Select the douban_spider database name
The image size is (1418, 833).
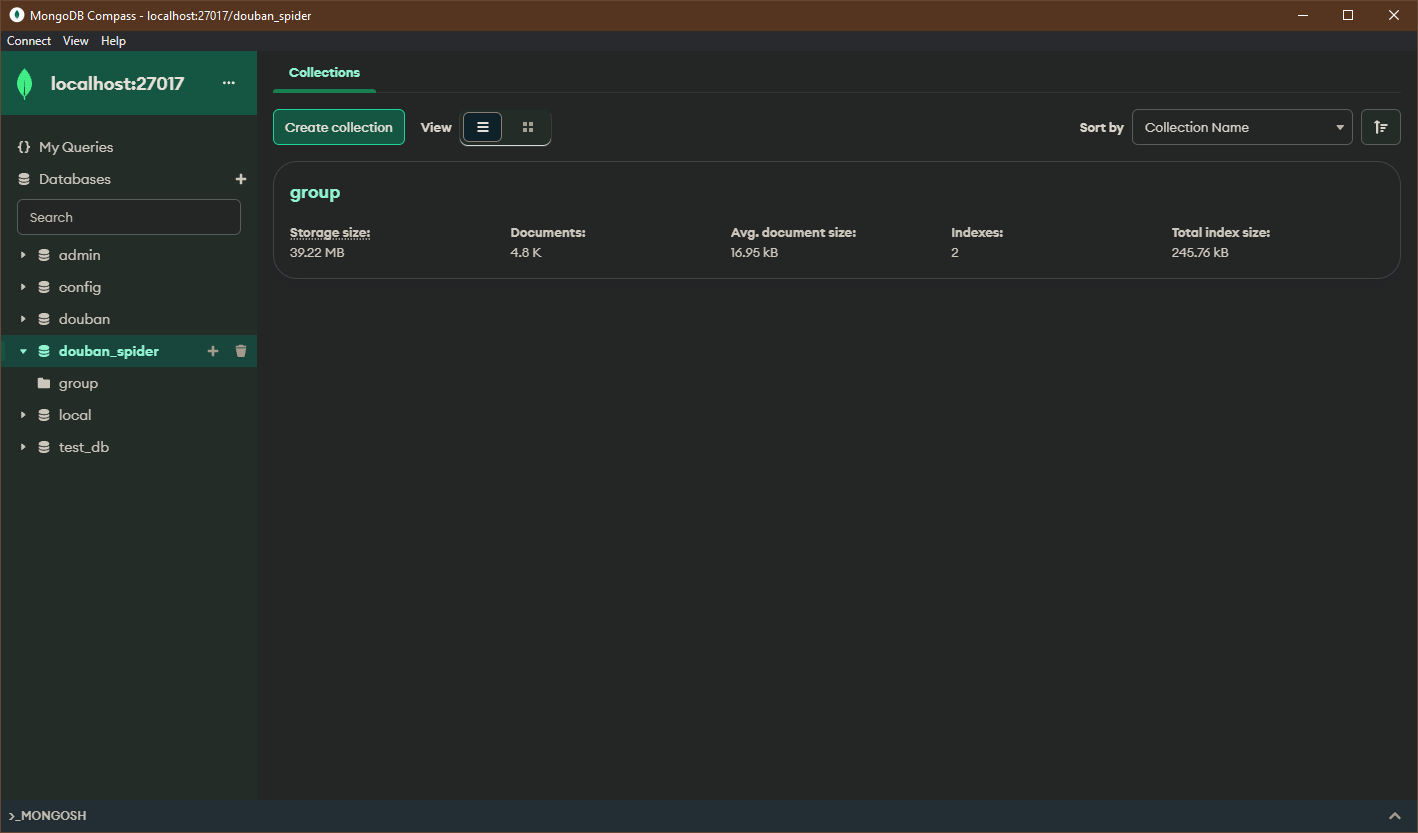coord(109,351)
